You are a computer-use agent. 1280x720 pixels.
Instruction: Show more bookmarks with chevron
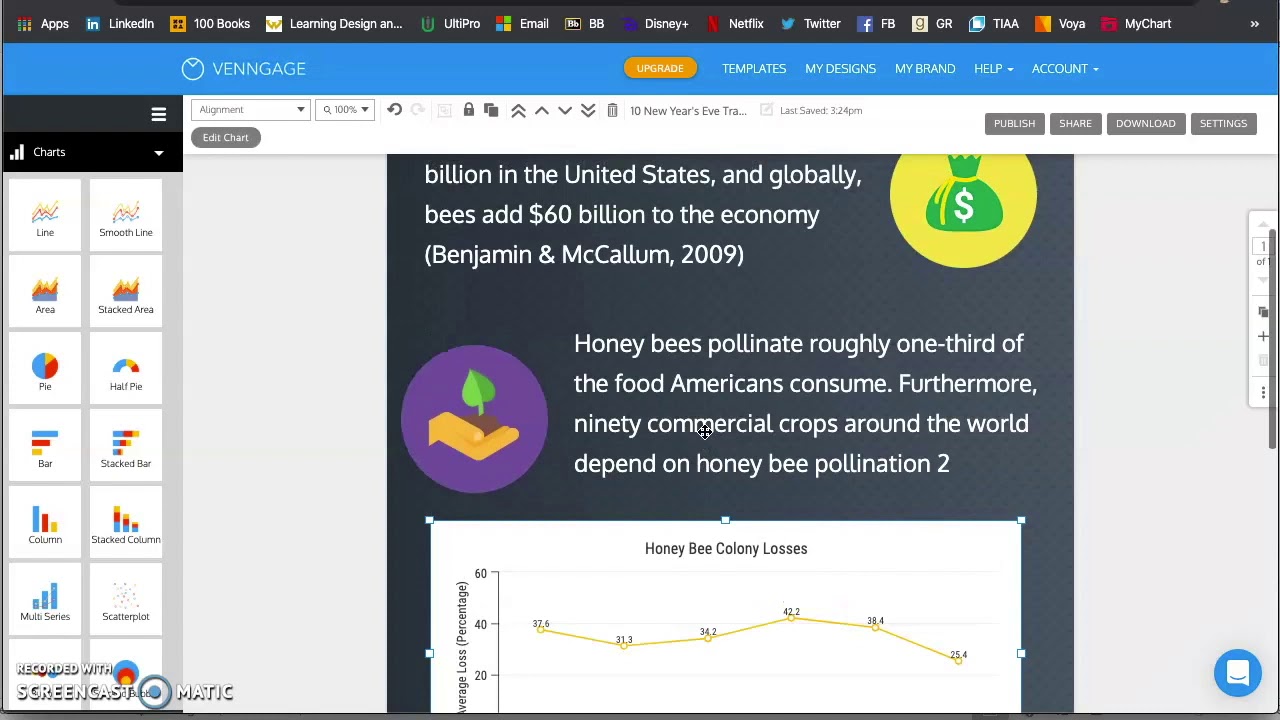(x=1254, y=24)
